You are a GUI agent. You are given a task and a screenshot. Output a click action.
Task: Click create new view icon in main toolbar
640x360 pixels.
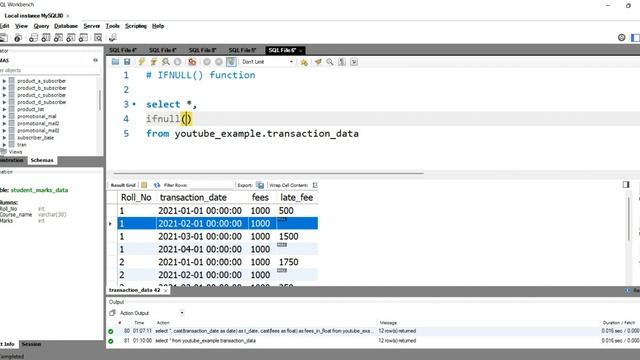tap(58, 38)
